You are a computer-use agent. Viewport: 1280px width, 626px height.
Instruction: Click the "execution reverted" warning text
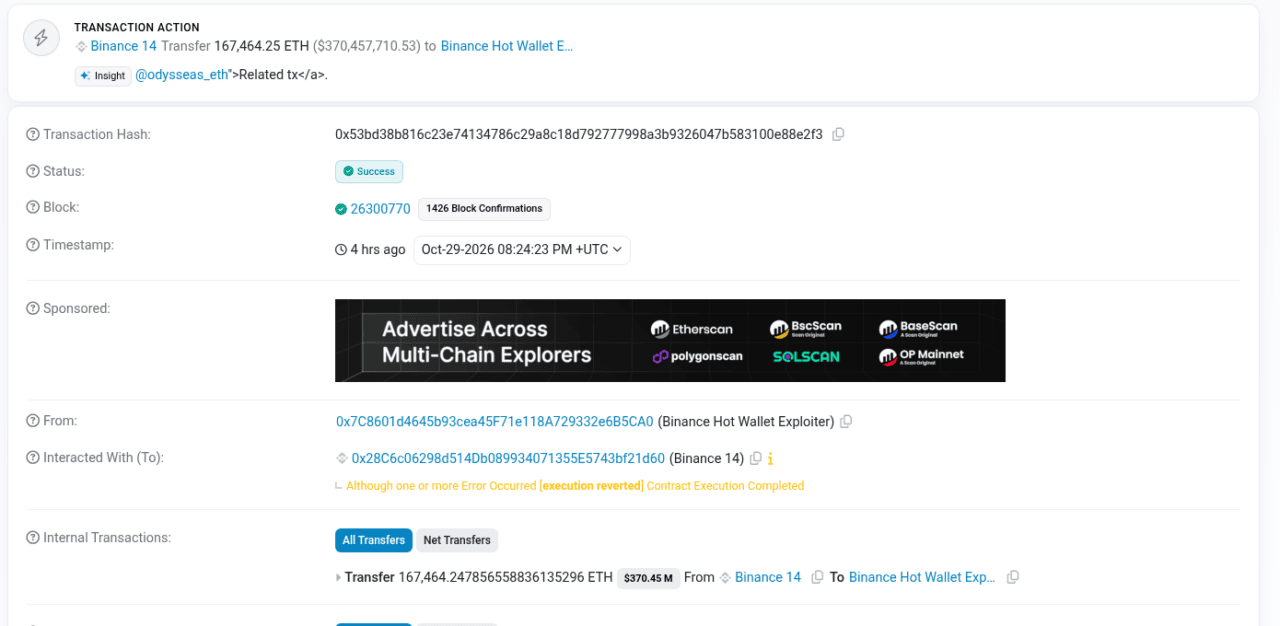[x=591, y=486]
